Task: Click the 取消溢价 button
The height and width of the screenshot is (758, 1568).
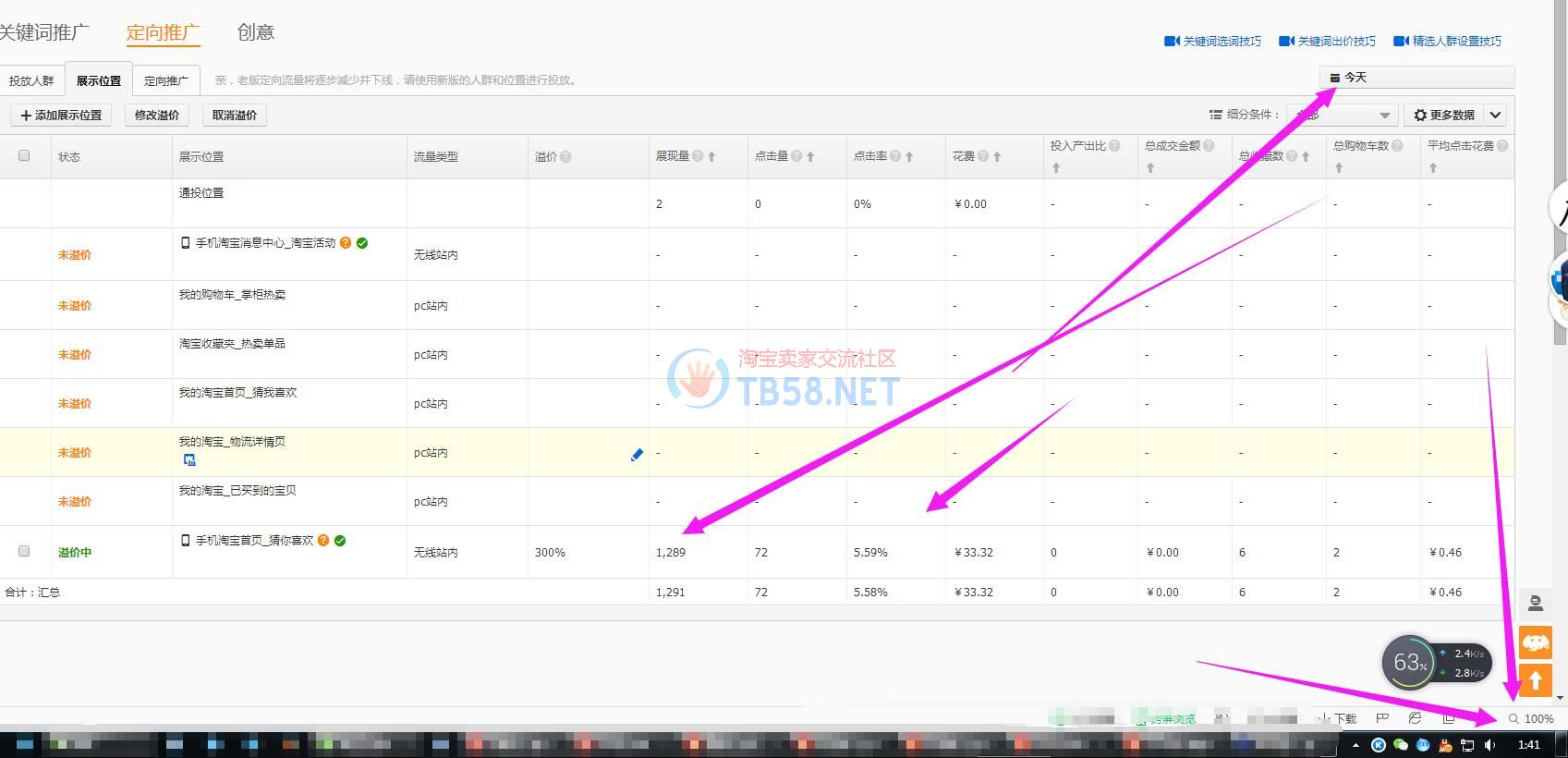Action: (x=235, y=116)
